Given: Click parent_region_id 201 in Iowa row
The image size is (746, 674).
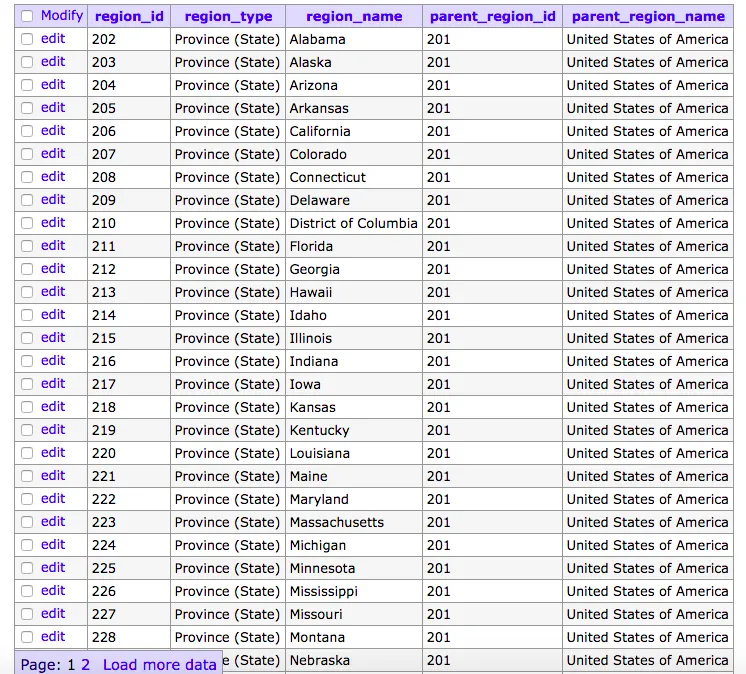Looking at the screenshot, I should pos(492,384).
